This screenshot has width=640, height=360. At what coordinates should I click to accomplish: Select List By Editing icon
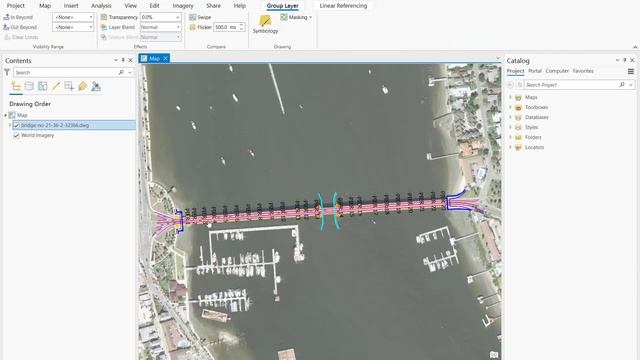pyautogui.click(x=56, y=86)
